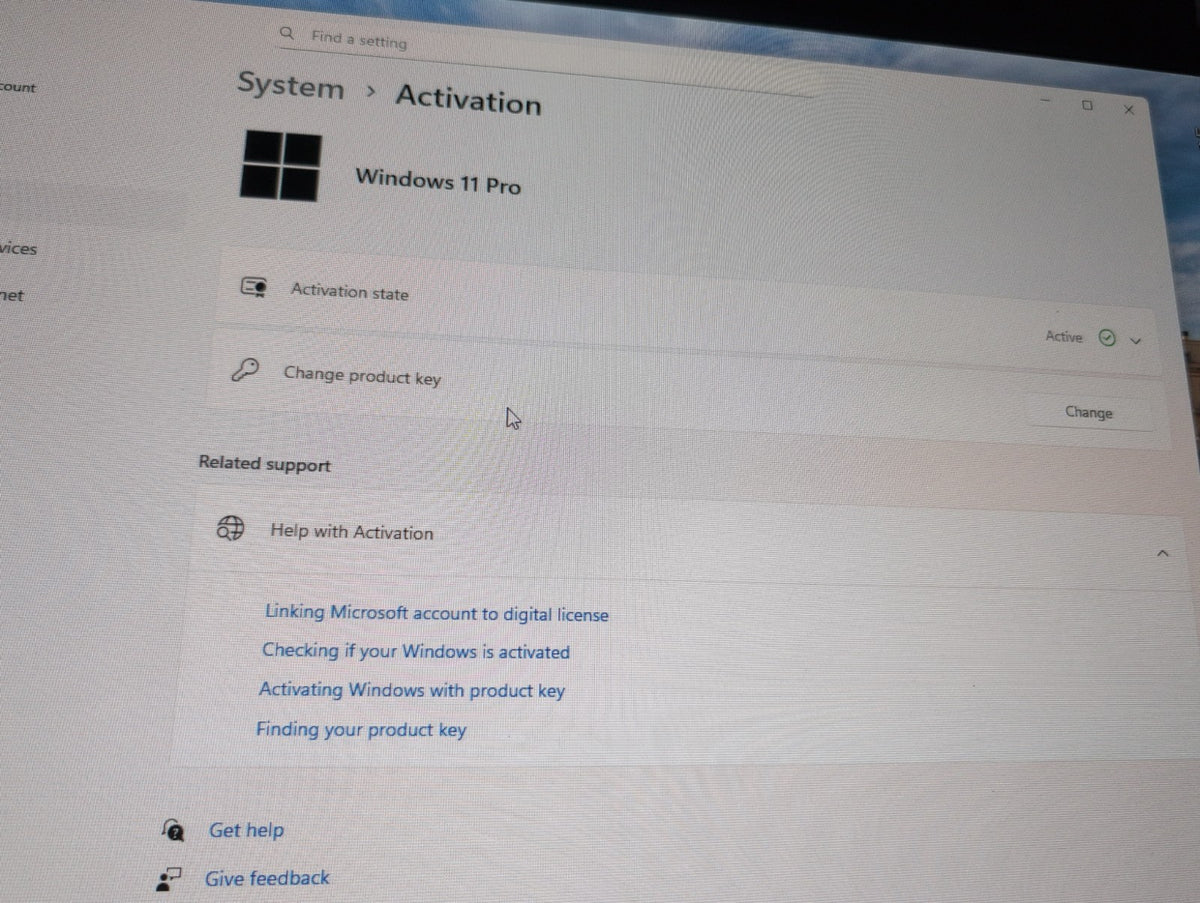Expand the Activation state row
This screenshot has height=903, width=1200.
tap(1135, 341)
